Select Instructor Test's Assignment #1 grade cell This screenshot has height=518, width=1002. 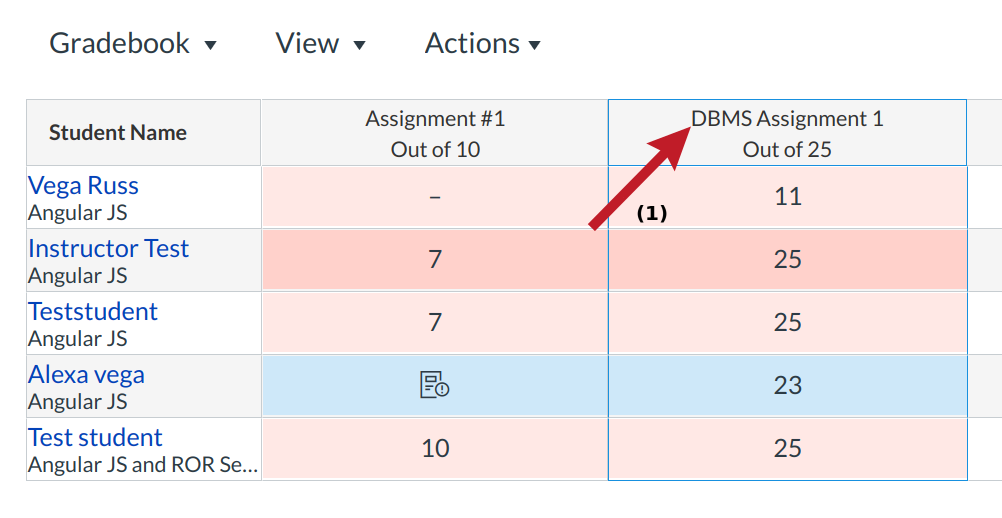pos(435,259)
